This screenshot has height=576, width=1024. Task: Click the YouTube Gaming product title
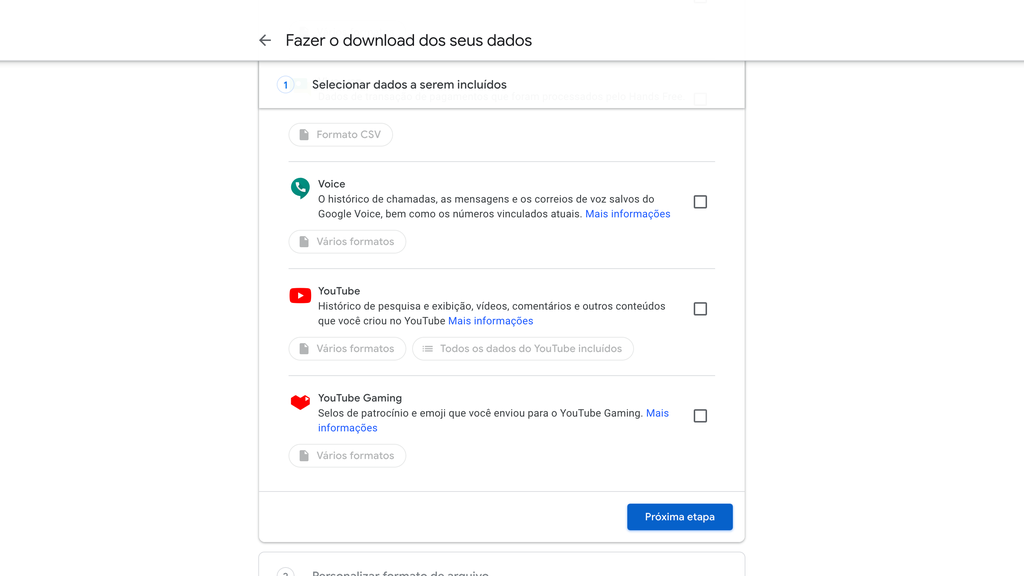click(x=360, y=398)
